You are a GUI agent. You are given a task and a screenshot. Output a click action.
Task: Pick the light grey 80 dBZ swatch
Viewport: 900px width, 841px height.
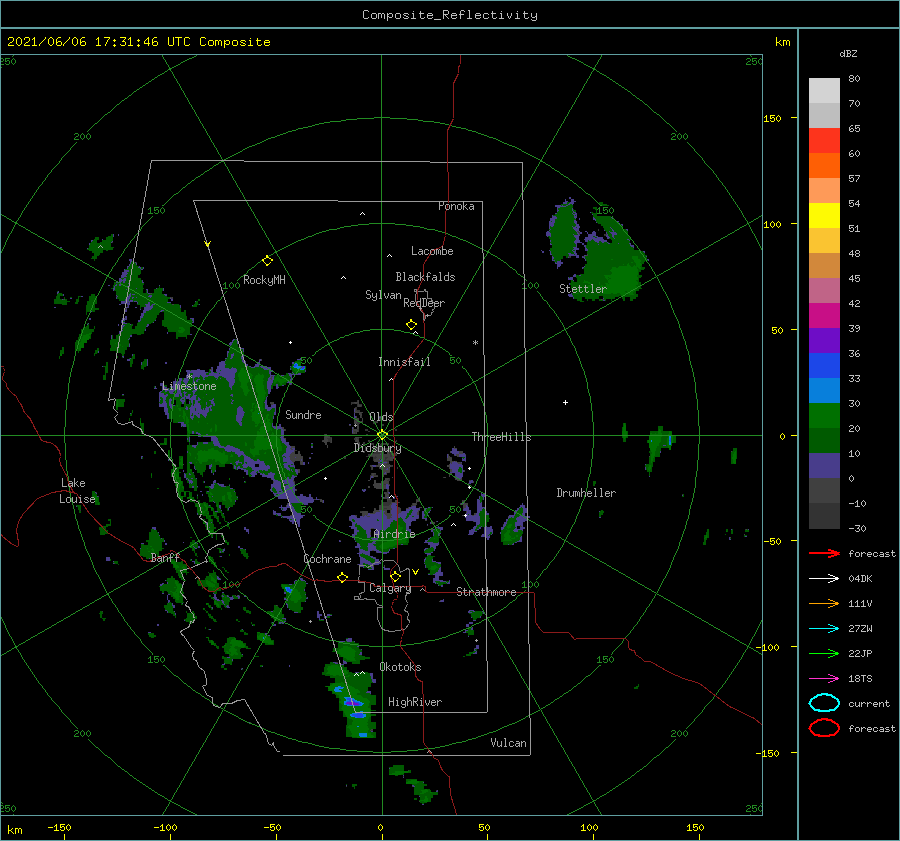824,91
